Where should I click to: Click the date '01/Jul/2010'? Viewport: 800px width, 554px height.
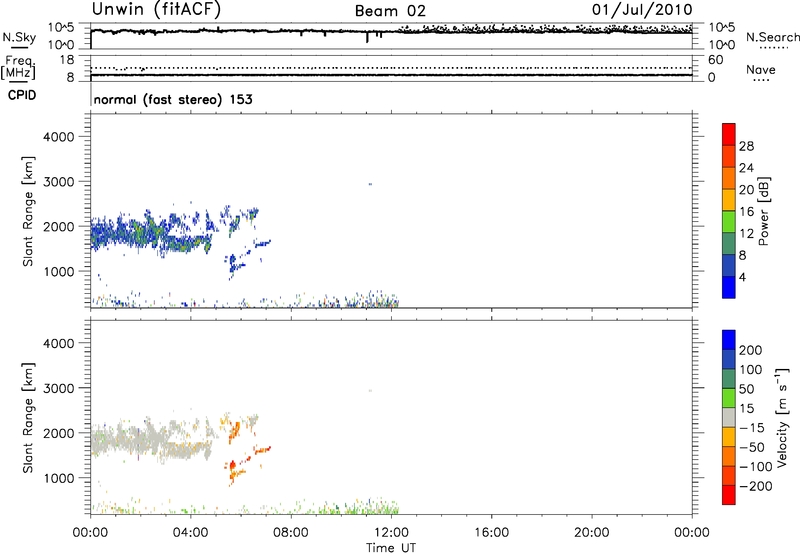[642, 10]
